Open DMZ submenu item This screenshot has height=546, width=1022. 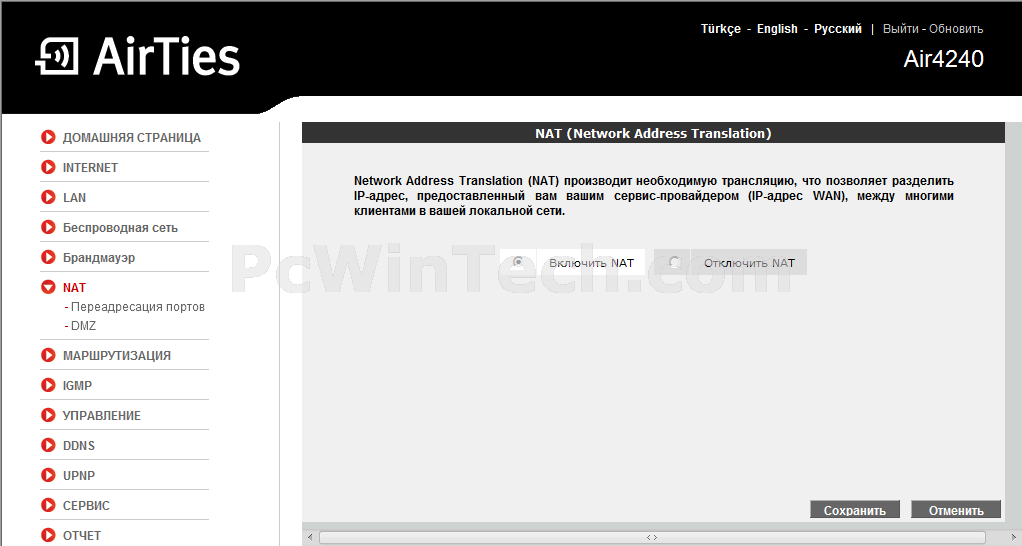83,326
